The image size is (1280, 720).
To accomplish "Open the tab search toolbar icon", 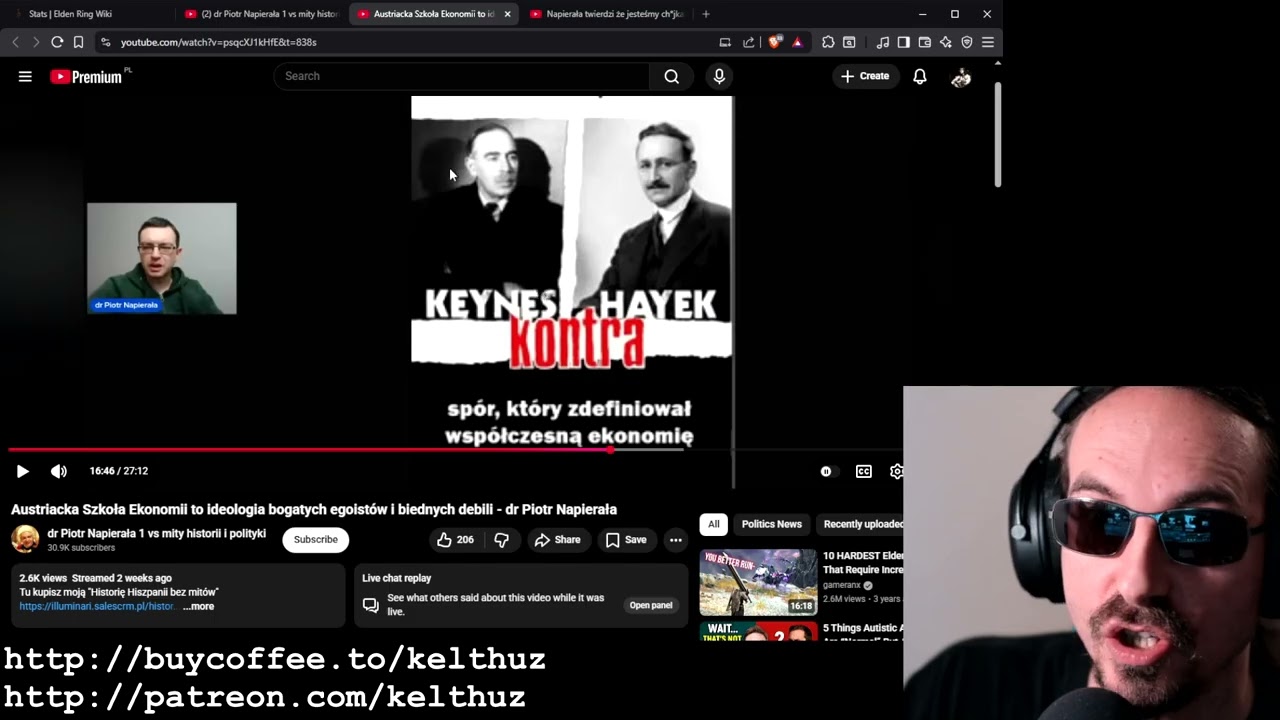I will click(849, 42).
